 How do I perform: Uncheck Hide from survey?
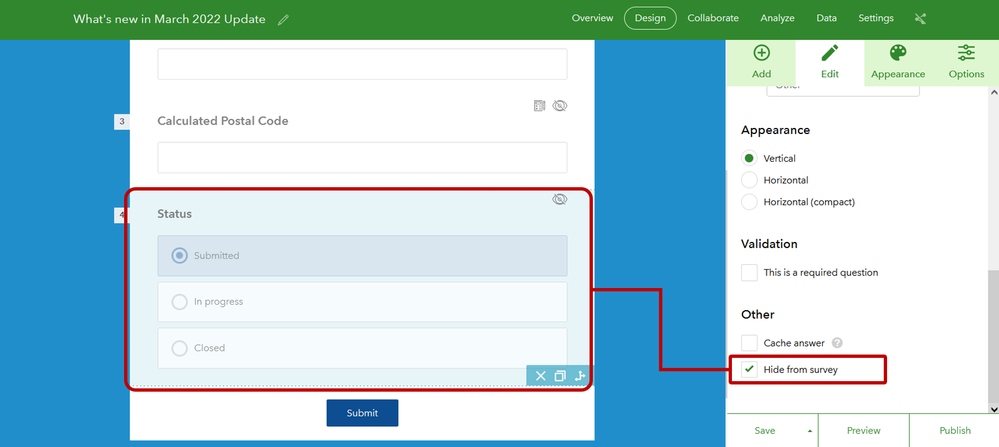750,369
